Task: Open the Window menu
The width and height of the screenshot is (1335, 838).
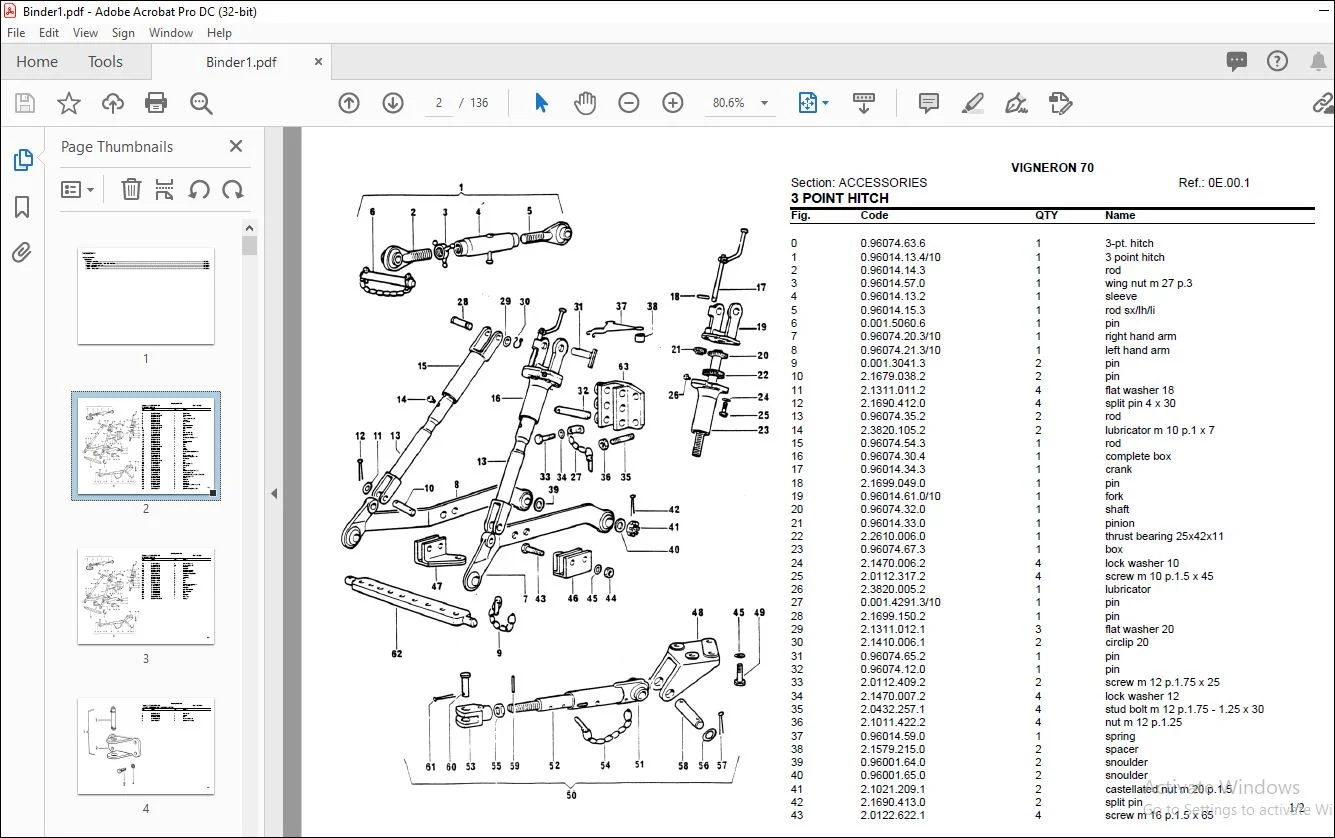Action: 171,33
